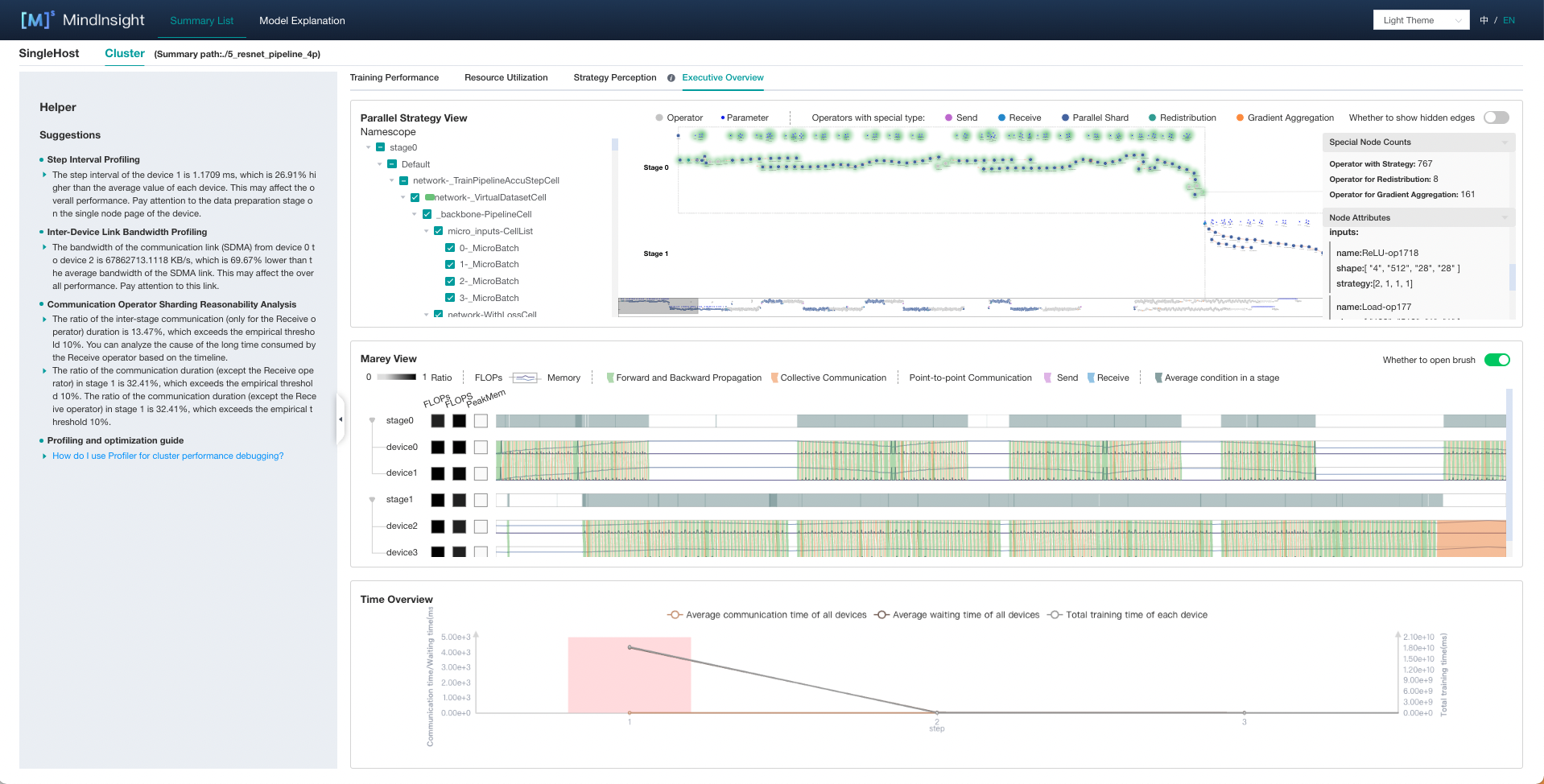Viewport: 1544px width, 784px height.
Task: Disable the open brush switch
Action: coord(1497,360)
